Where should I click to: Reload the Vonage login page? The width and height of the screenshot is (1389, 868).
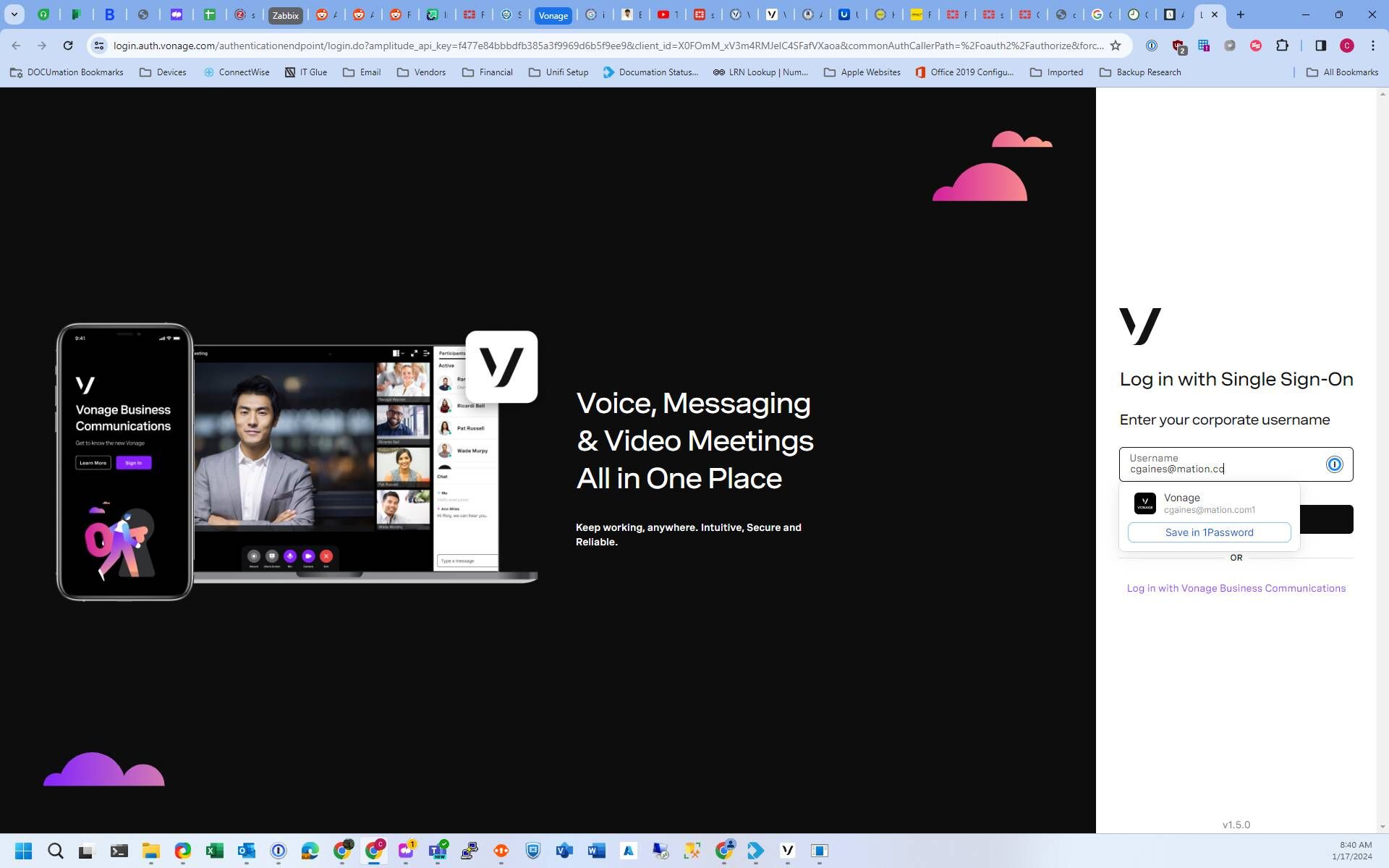(x=68, y=46)
